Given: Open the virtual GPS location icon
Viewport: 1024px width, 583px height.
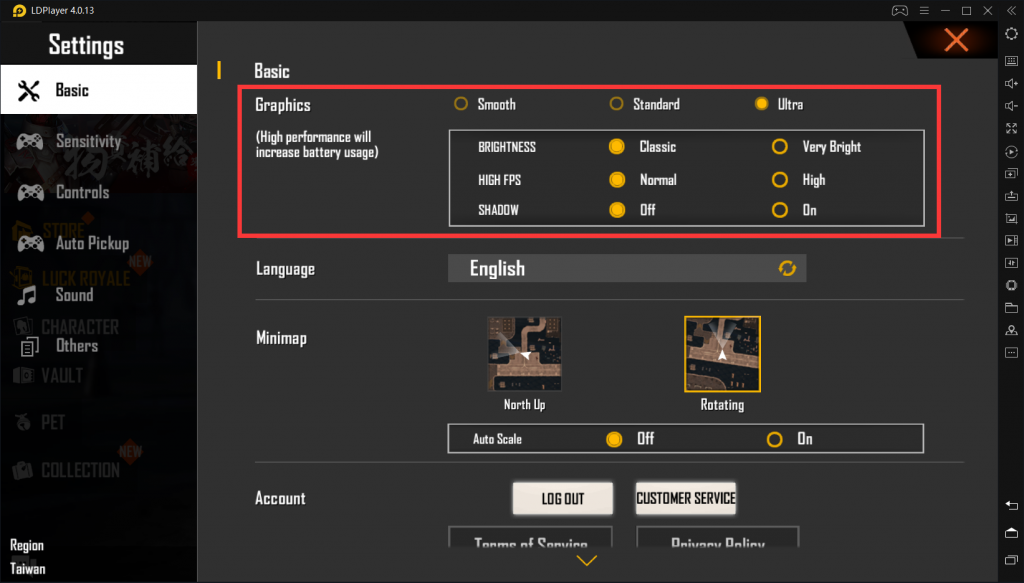Looking at the screenshot, I should 1011,331.
